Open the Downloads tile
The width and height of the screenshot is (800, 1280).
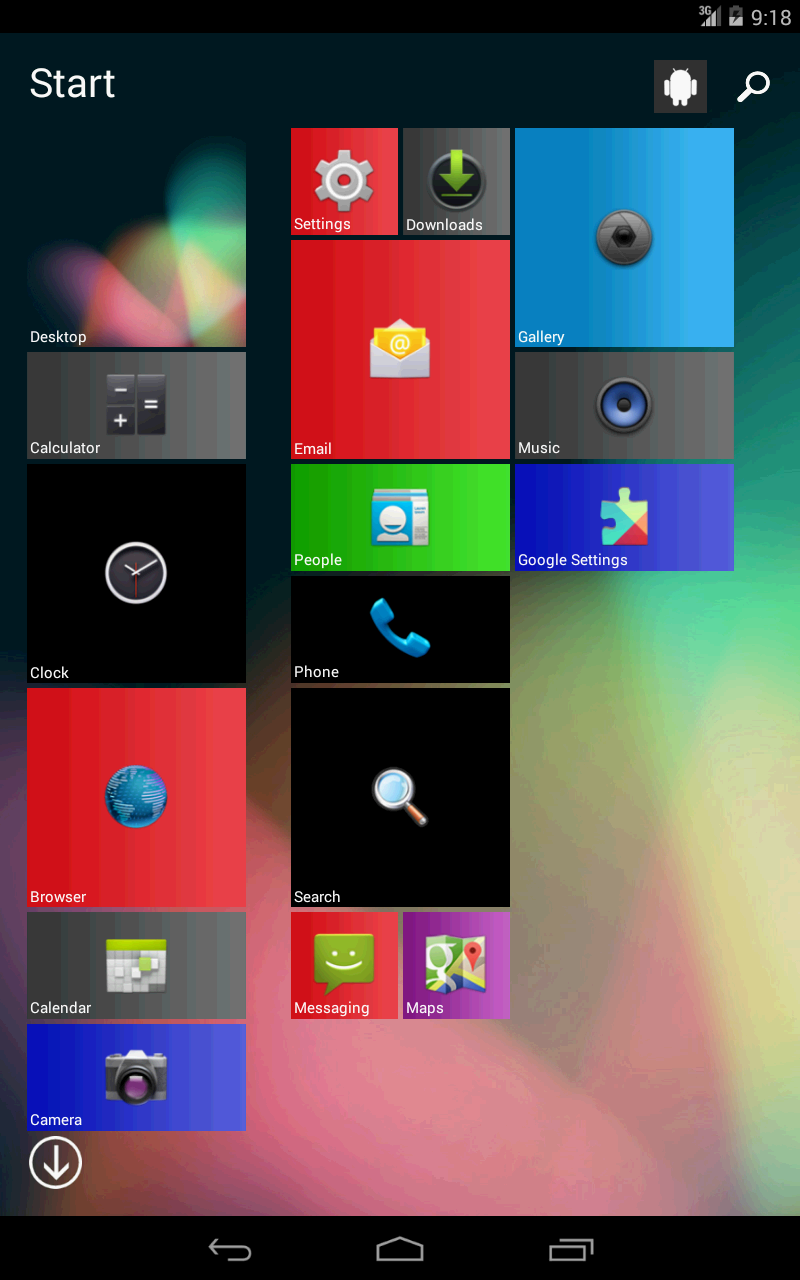[456, 182]
